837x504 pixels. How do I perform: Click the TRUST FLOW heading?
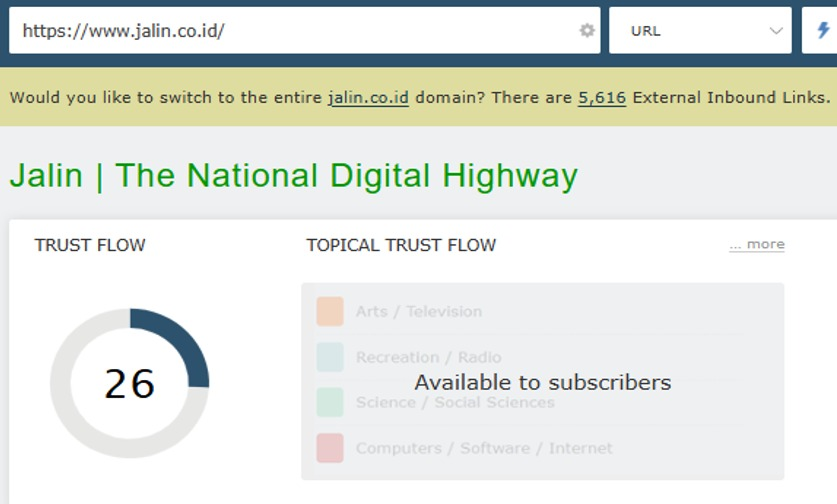[x=90, y=245]
